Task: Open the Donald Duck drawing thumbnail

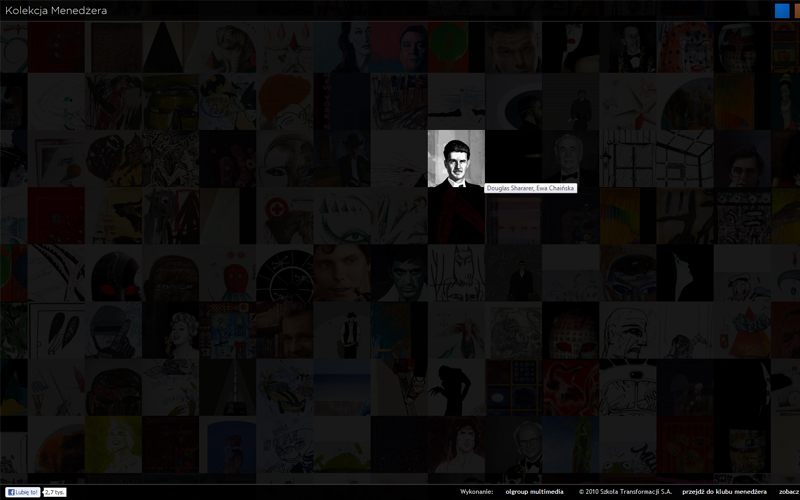Action: [742, 272]
